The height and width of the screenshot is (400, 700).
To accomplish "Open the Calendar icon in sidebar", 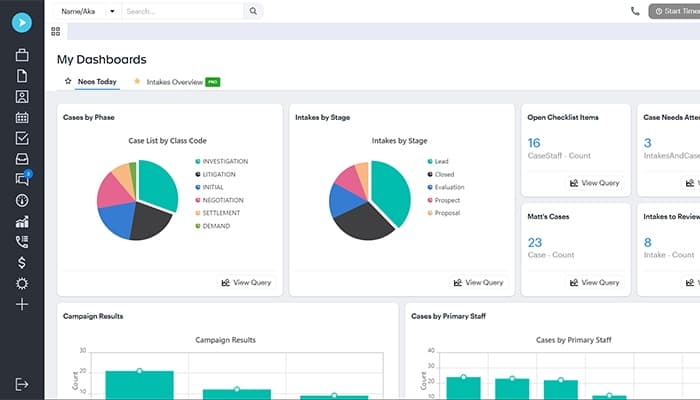I will coord(22,117).
